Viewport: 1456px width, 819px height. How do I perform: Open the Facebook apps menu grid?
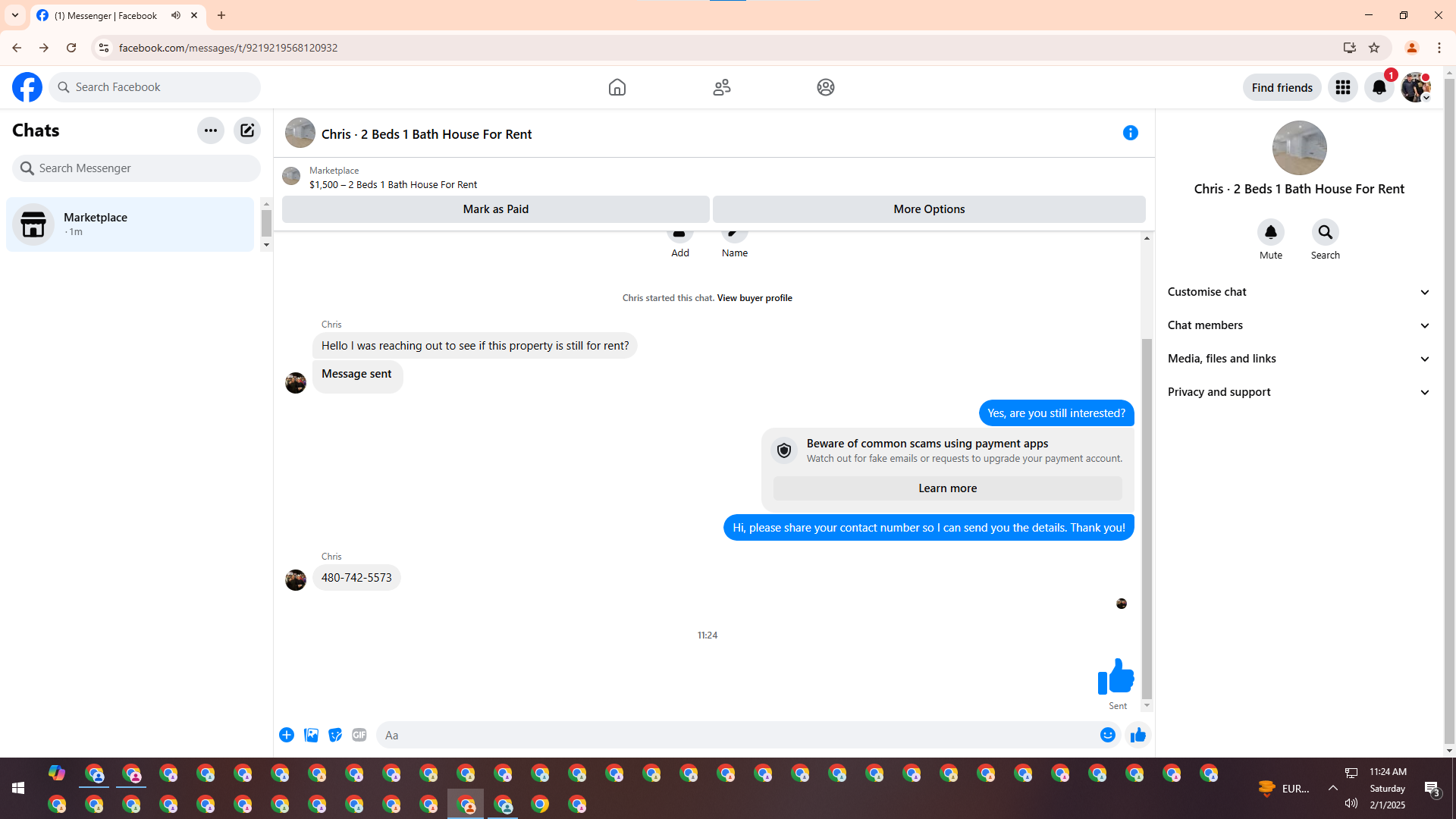click(1342, 87)
